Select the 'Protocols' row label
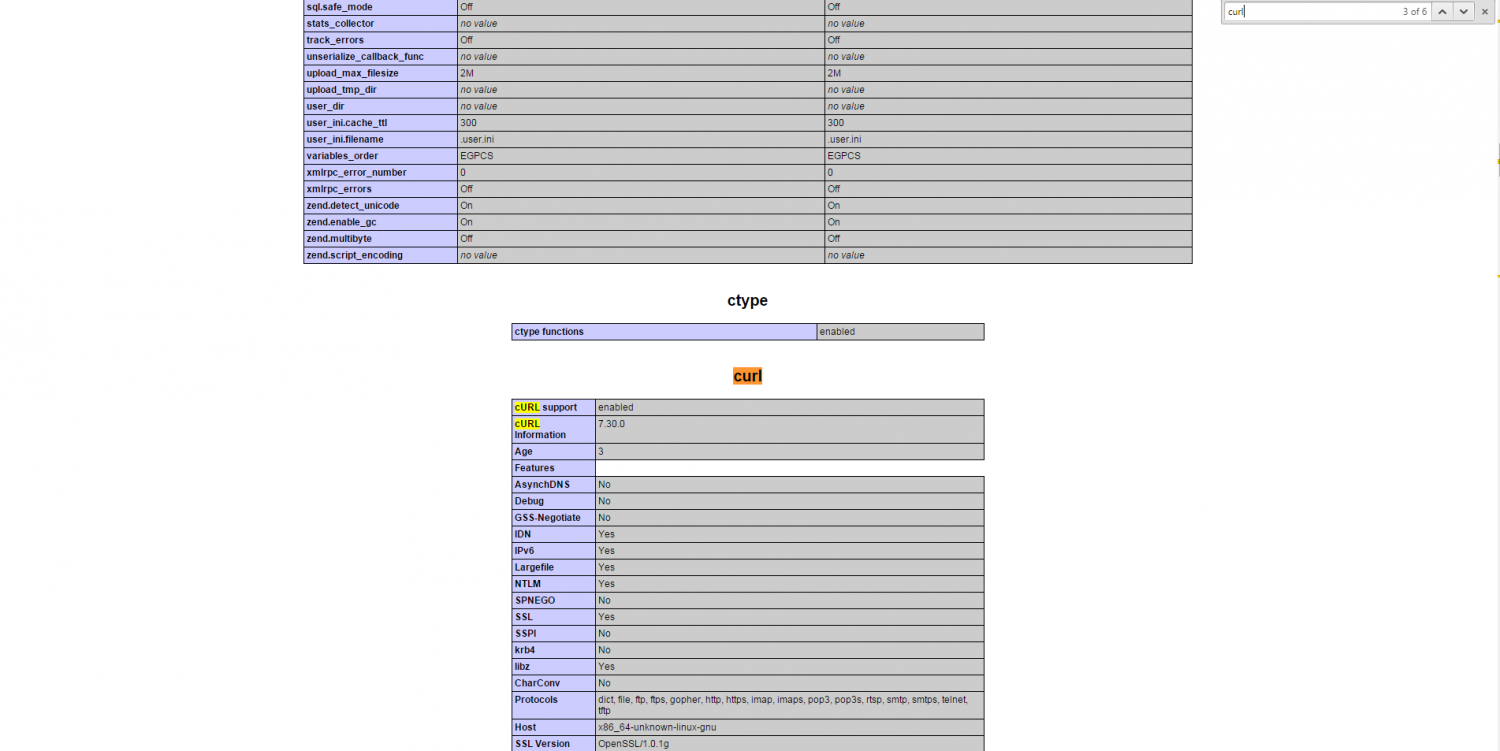 (x=536, y=699)
